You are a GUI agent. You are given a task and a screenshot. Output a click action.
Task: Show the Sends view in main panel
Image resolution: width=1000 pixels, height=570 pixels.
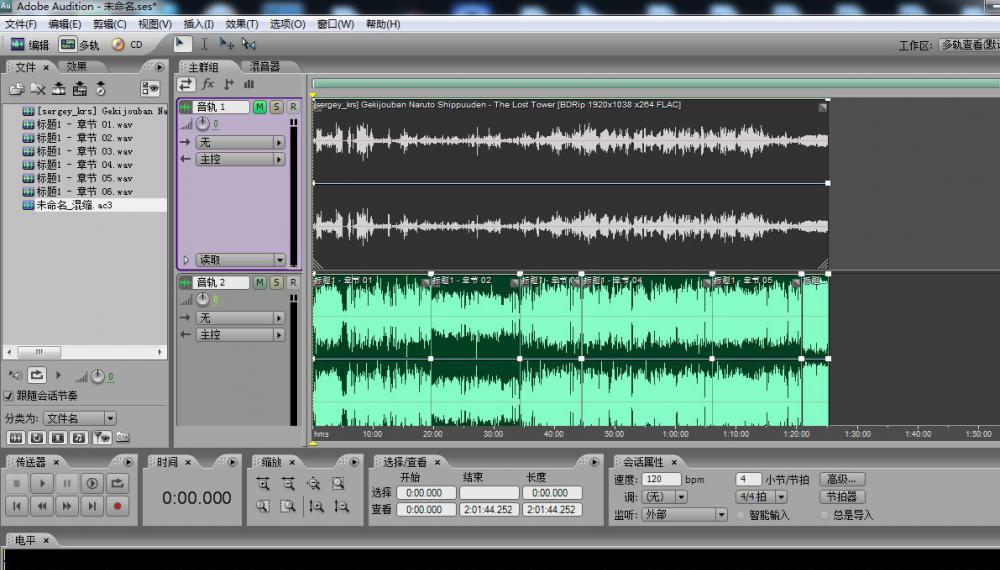pyautogui.click(x=228, y=84)
